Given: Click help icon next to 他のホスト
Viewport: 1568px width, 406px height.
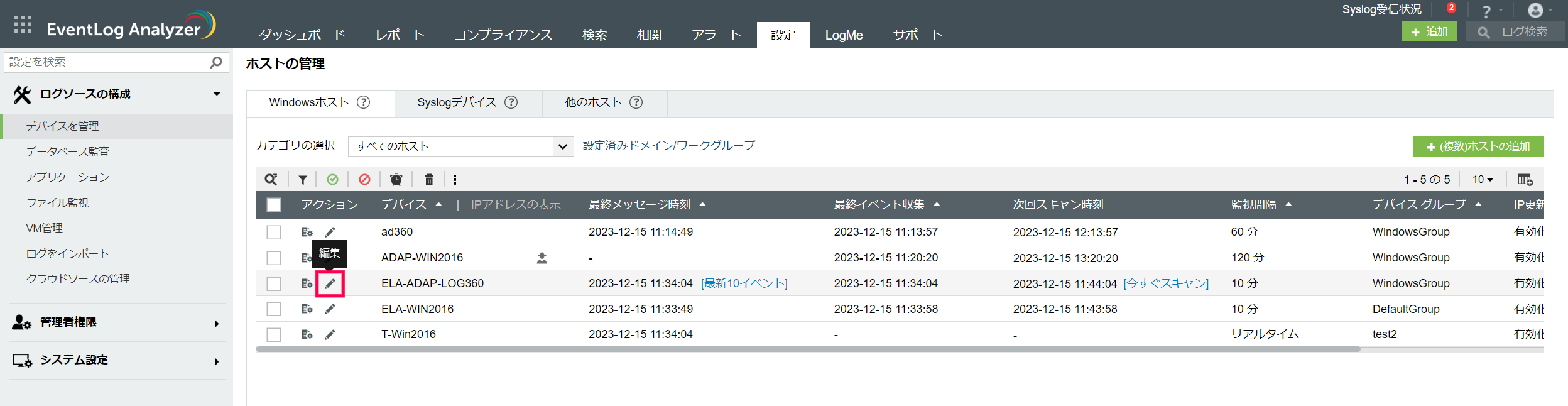Looking at the screenshot, I should [636, 102].
